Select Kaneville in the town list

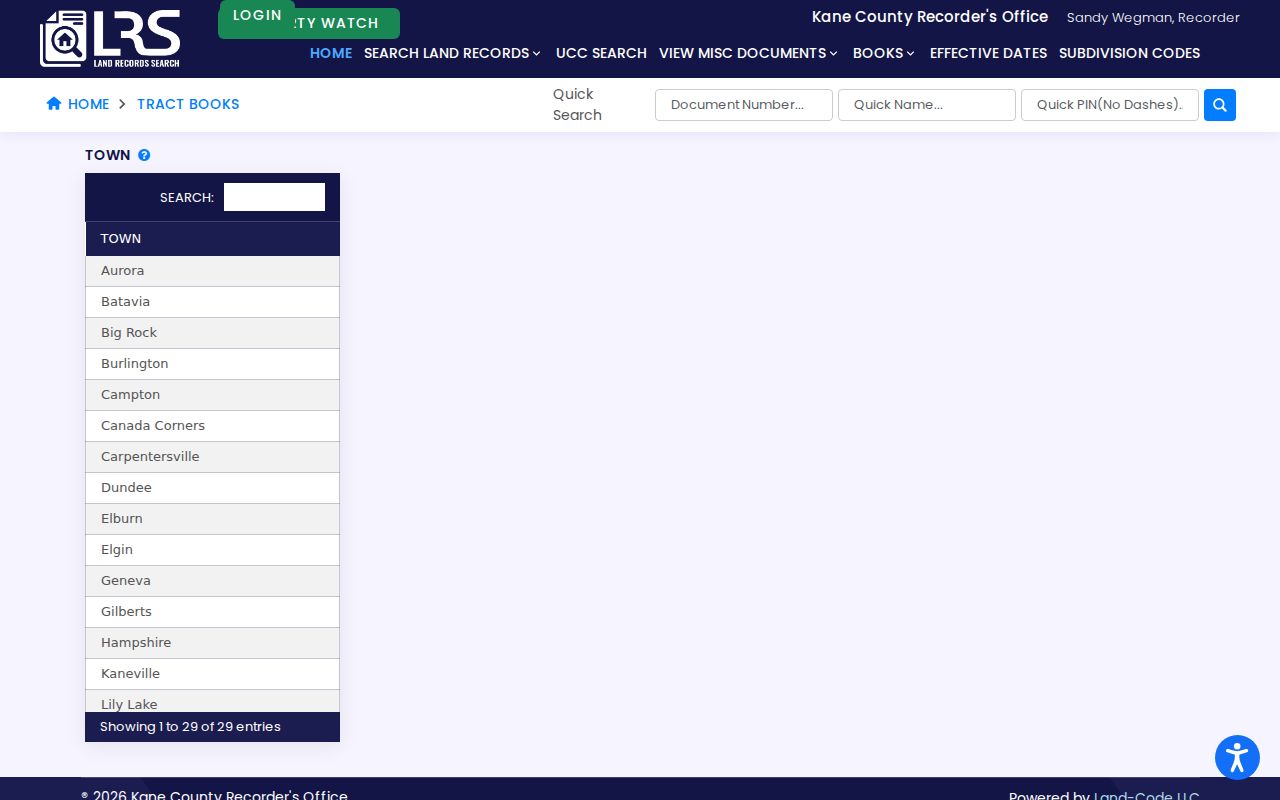[x=212, y=674]
